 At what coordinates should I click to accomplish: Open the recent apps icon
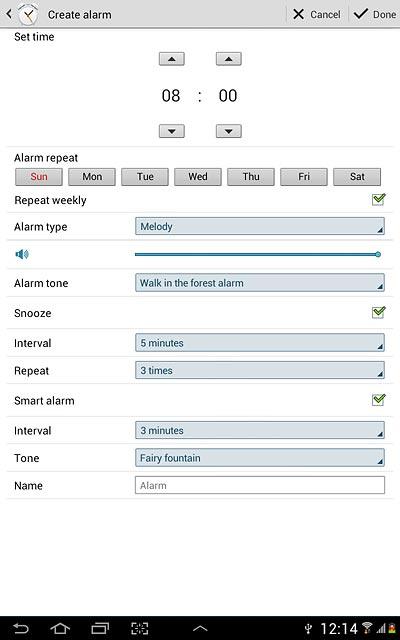pyautogui.click(x=100, y=628)
